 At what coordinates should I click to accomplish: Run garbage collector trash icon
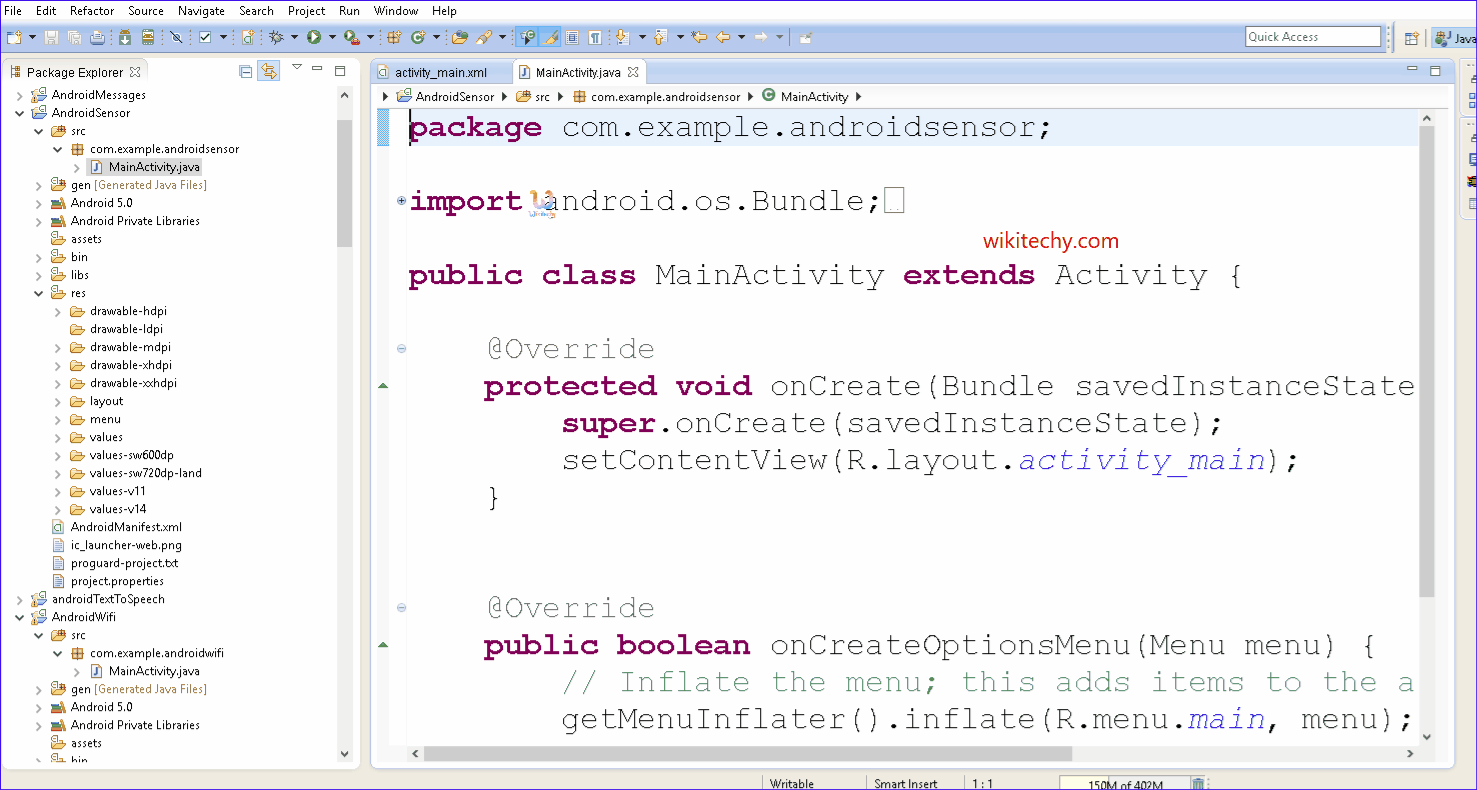click(x=1198, y=783)
